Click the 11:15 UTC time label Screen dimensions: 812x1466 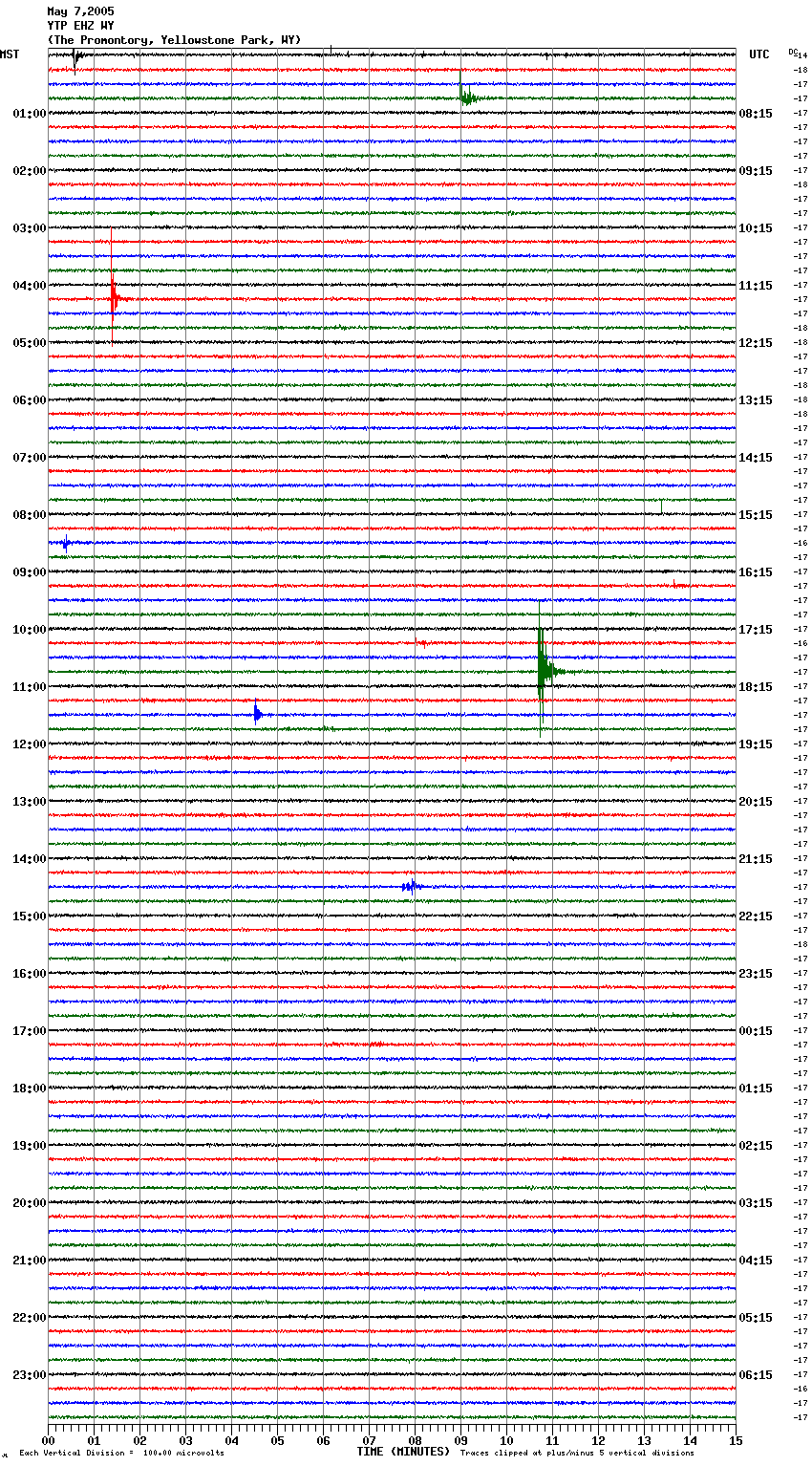(756, 286)
